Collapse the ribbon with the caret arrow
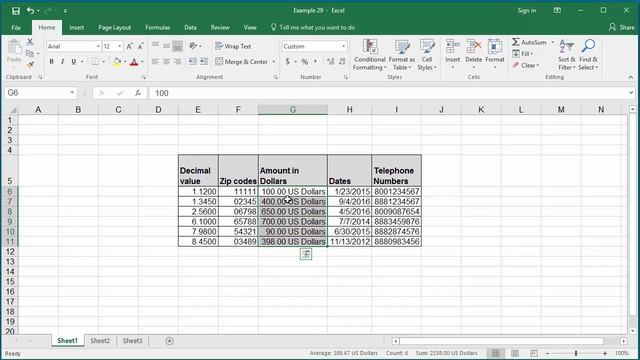 pyautogui.click(x=631, y=77)
